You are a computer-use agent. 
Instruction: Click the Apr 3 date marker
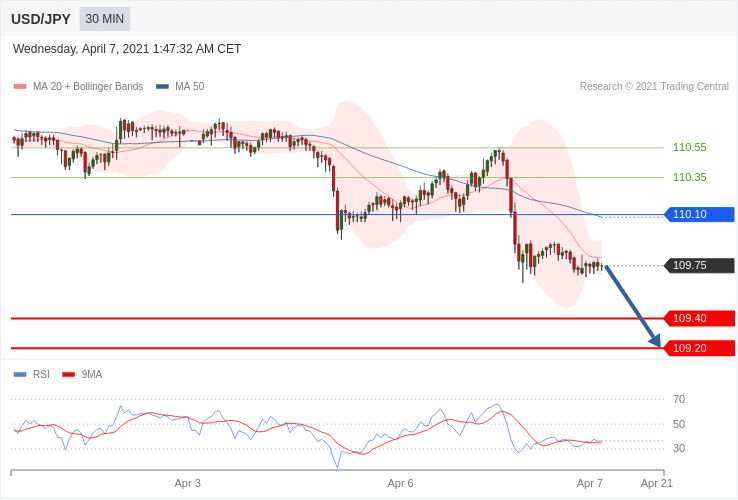[x=187, y=484]
